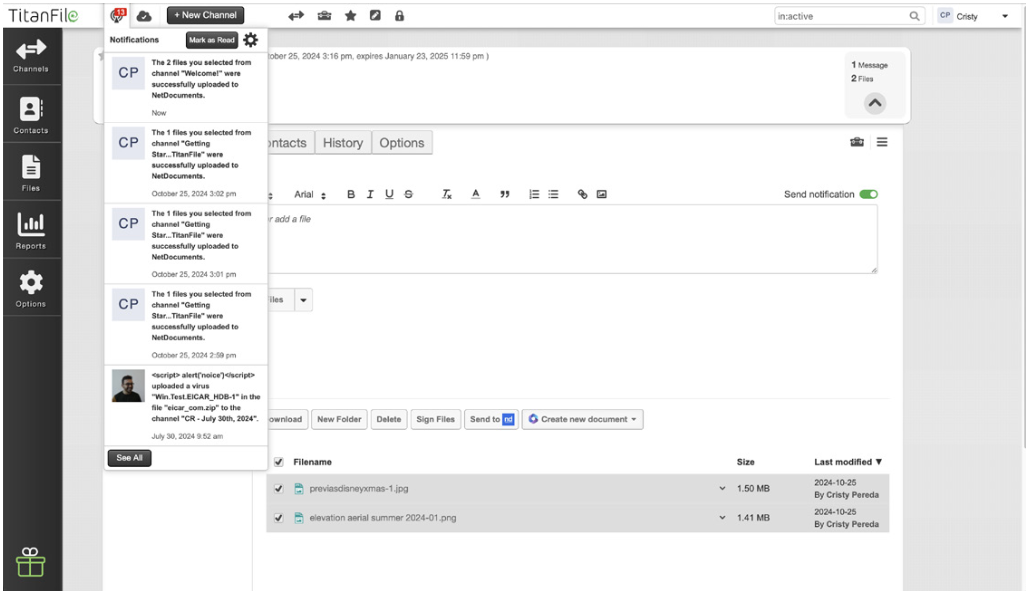Viewport: 1026px width, 596px height.
Task: Open Options in the sidebar
Action: pos(31,289)
